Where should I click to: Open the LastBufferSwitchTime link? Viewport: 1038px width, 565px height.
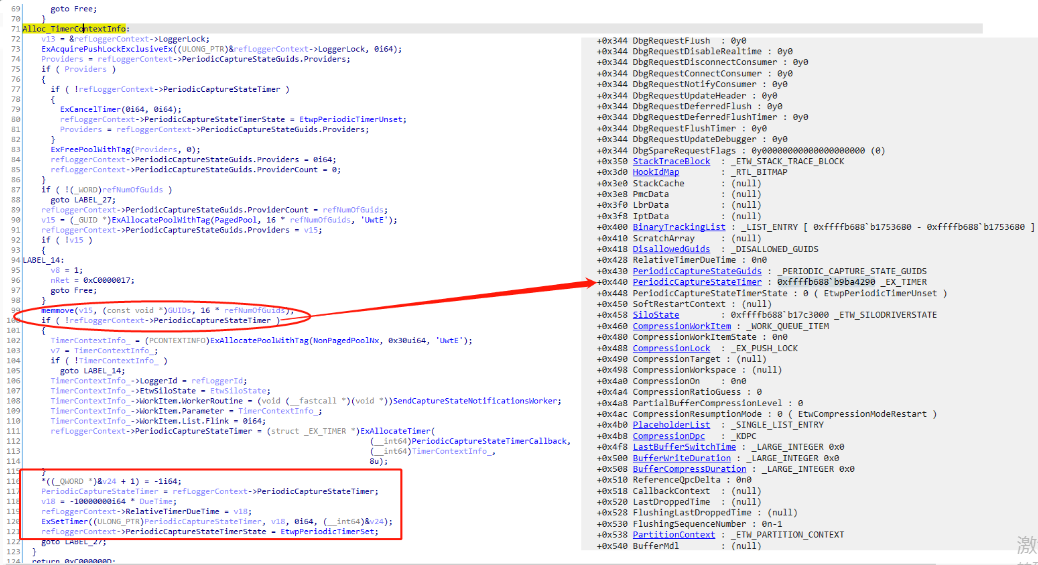(684, 447)
